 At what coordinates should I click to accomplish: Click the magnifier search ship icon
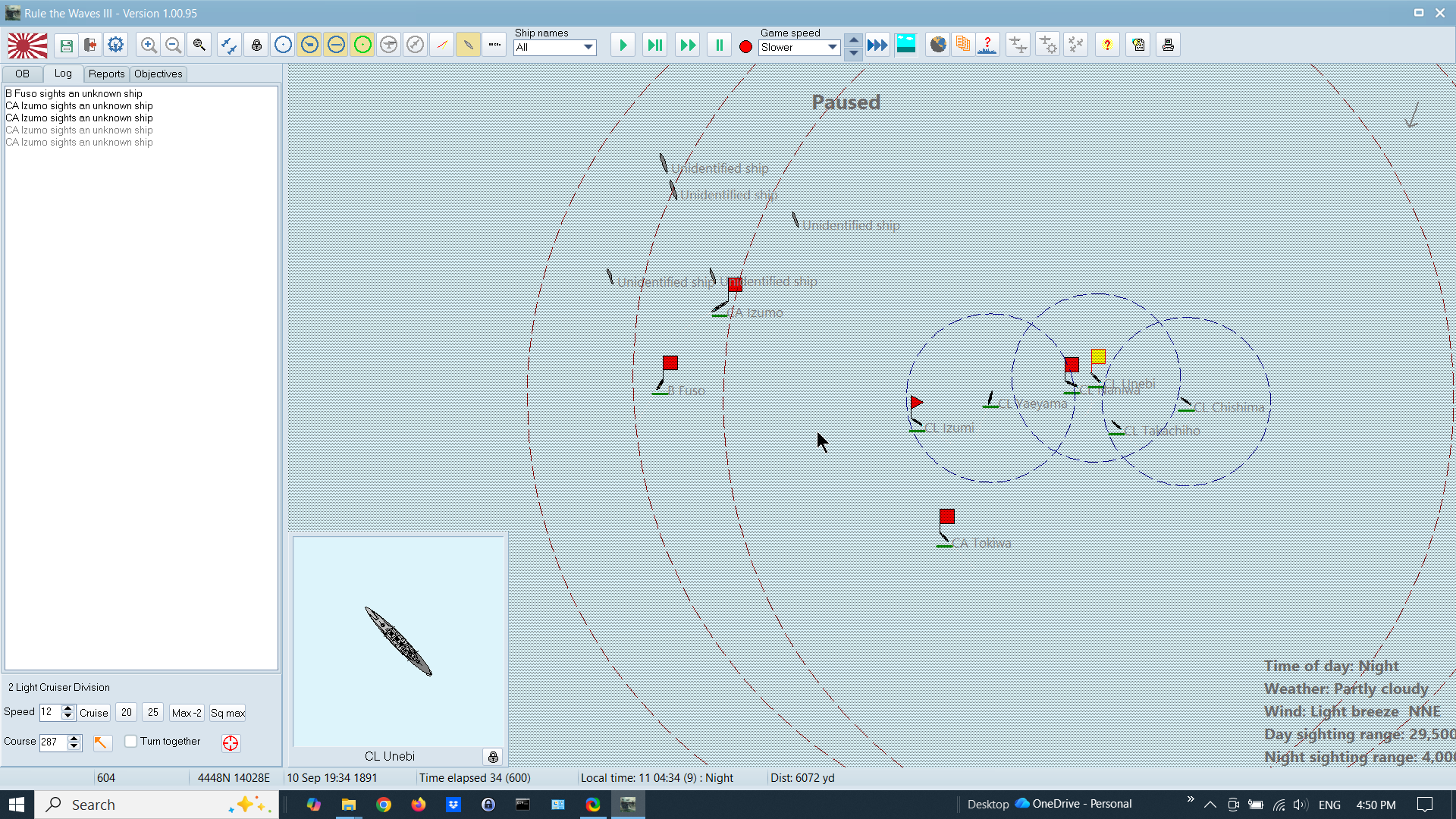[199, 45]
